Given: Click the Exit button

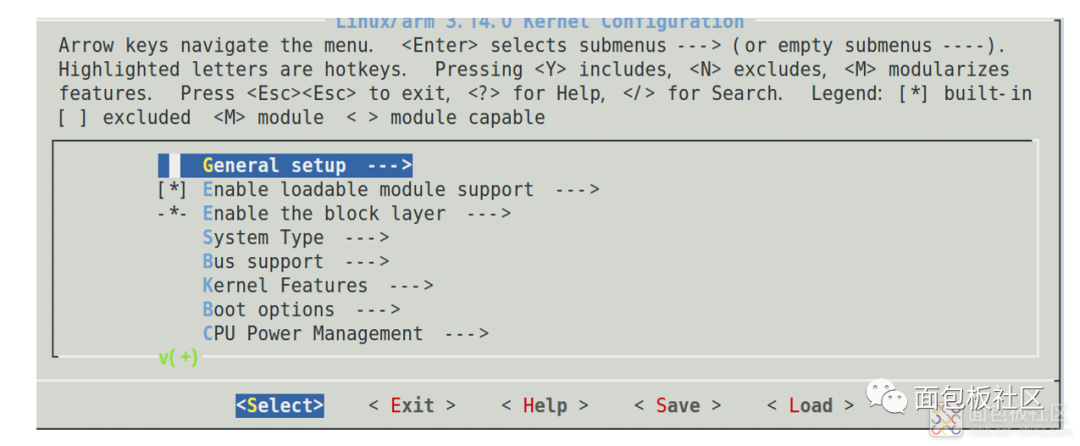Looking at the screenshot, I should pos(412,405).
